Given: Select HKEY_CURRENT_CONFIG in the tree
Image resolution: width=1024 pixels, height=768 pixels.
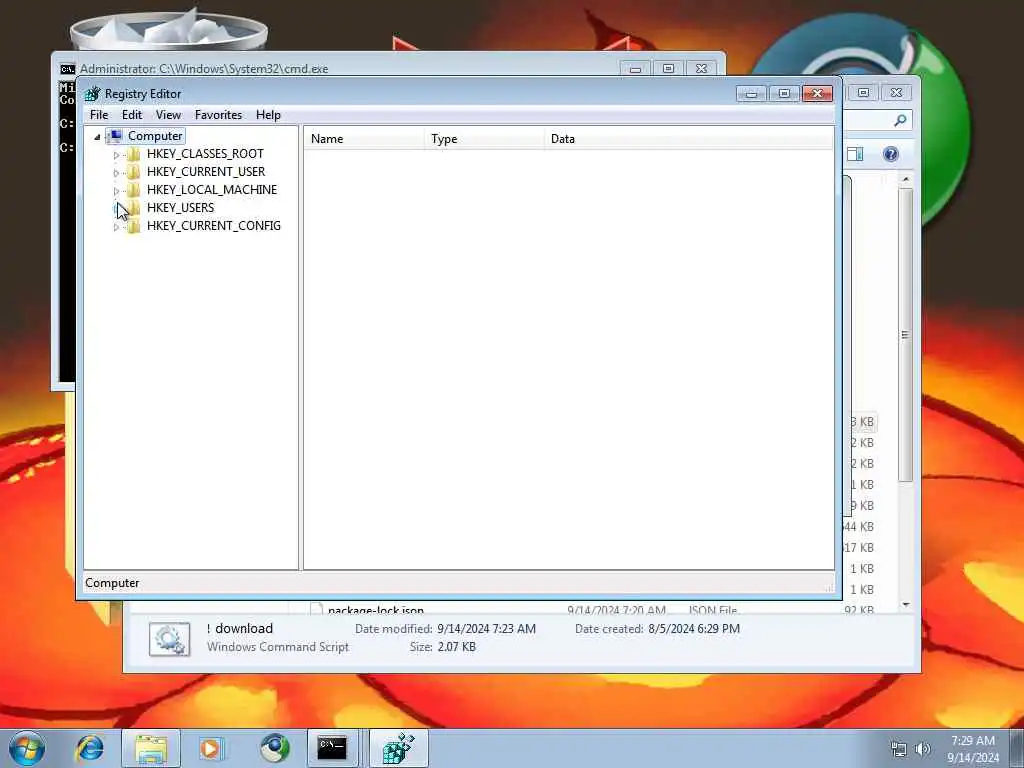Looking at the screenshot, I should pyautogui.click(x=214, y=225).
